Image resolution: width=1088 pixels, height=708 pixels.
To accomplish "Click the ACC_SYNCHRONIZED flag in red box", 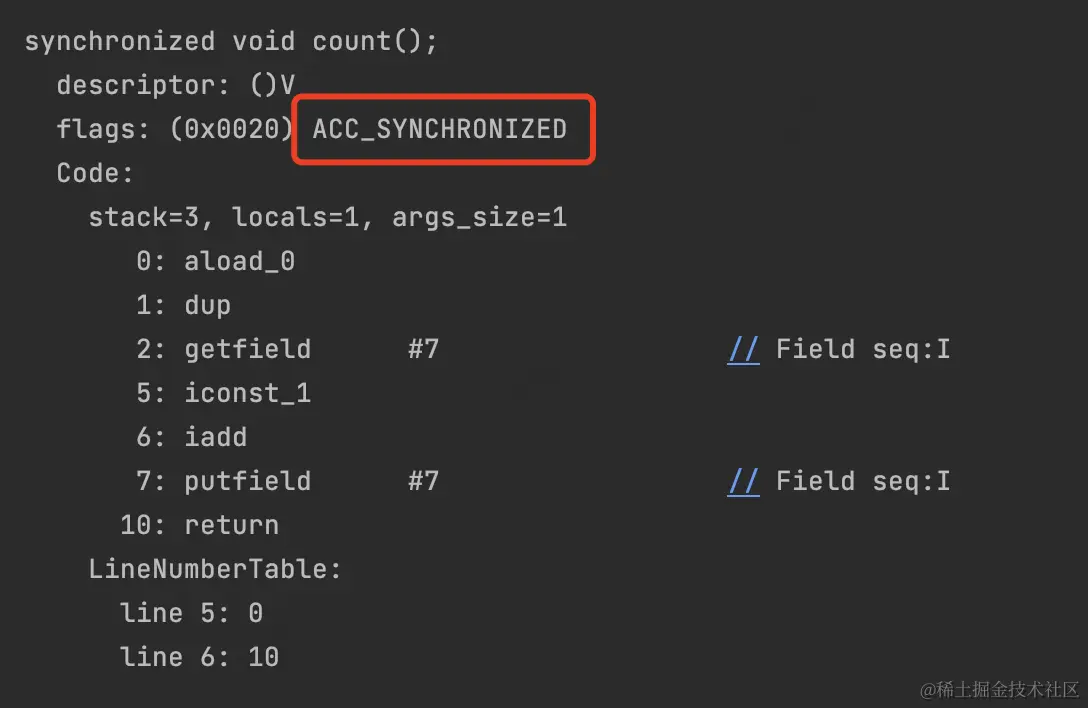I will [440, 129].
